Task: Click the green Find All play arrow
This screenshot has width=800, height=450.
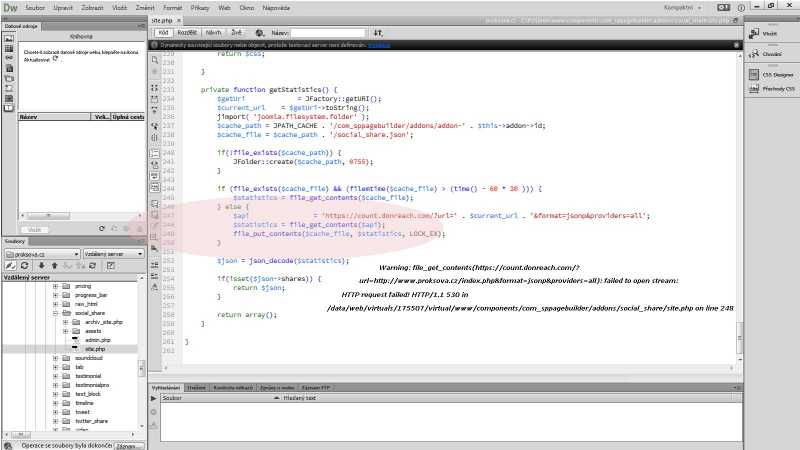Action: click(154, 398)
